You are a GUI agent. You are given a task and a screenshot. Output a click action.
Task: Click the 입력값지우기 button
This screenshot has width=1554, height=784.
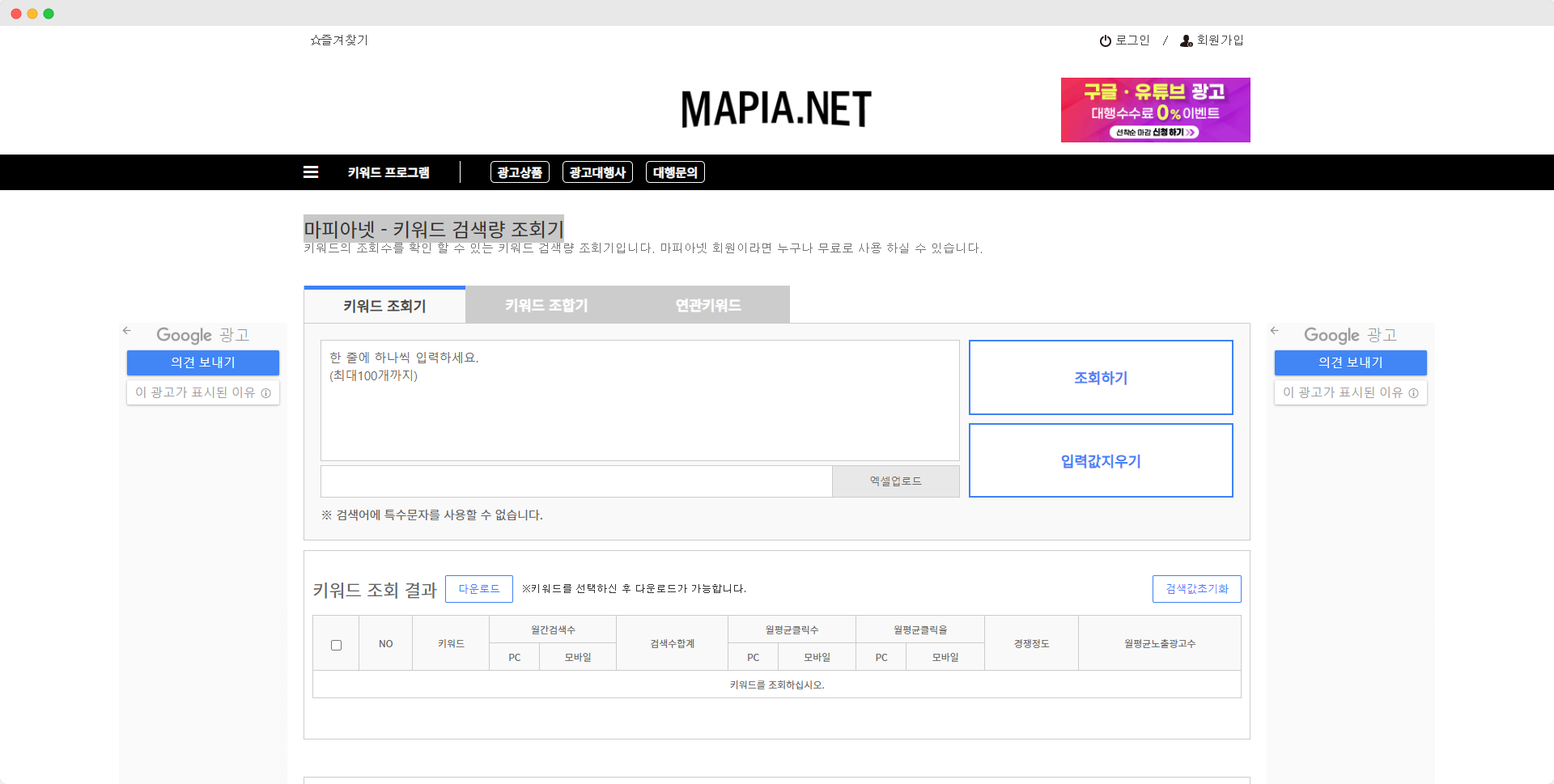[x=1101, y=461]
